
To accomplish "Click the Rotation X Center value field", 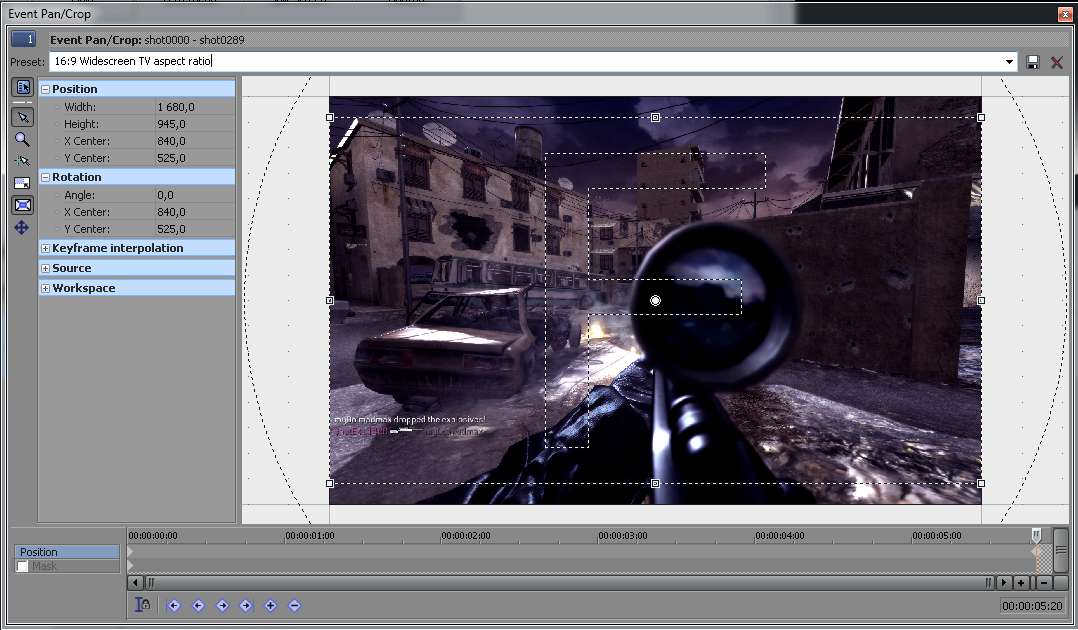I will [195, 212].
